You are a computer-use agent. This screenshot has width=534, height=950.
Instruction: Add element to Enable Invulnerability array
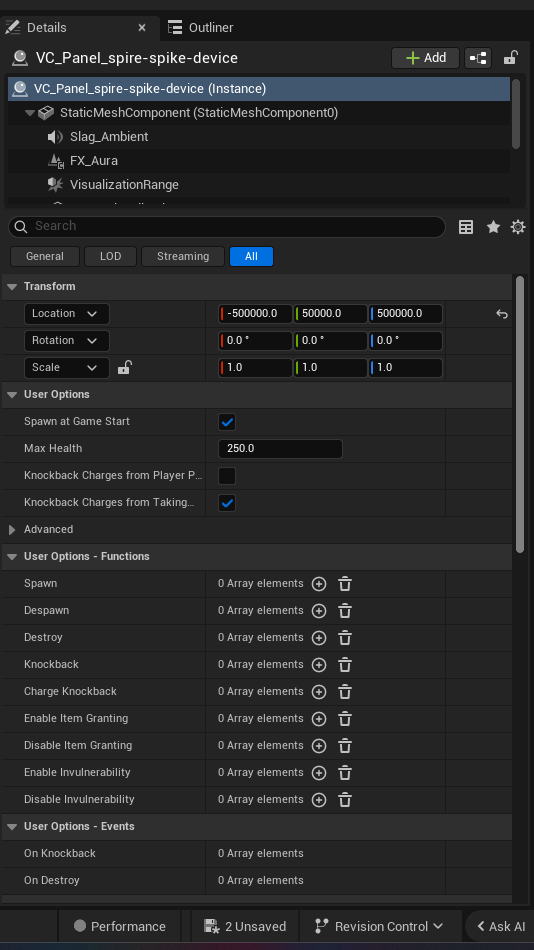(319, 773)
